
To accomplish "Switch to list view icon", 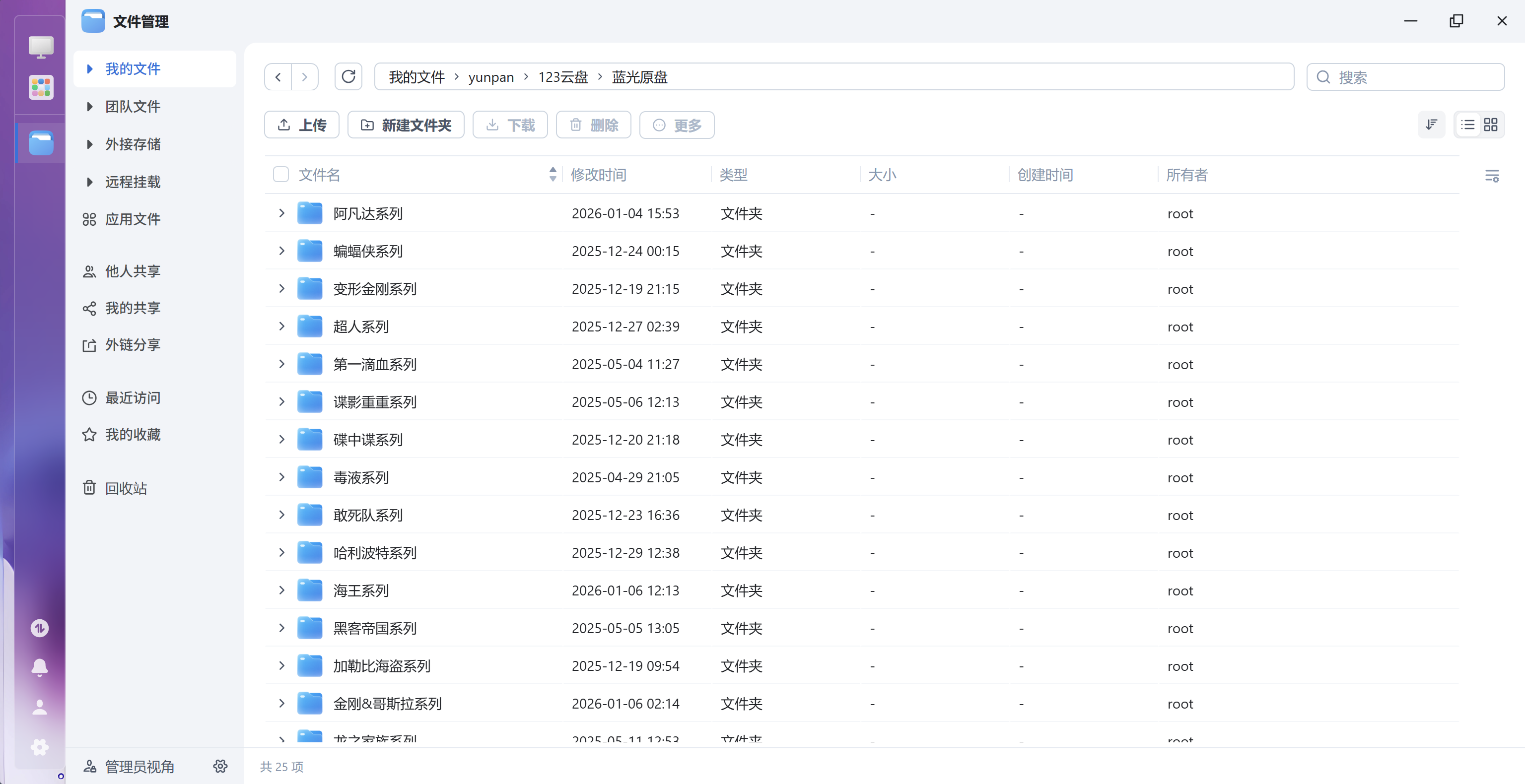I will [x=1467, y=125].
